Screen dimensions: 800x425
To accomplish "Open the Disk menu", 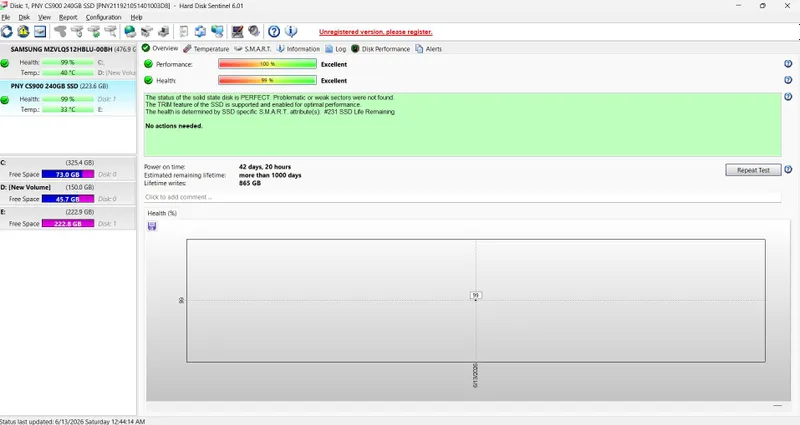I will click(24, 17).
